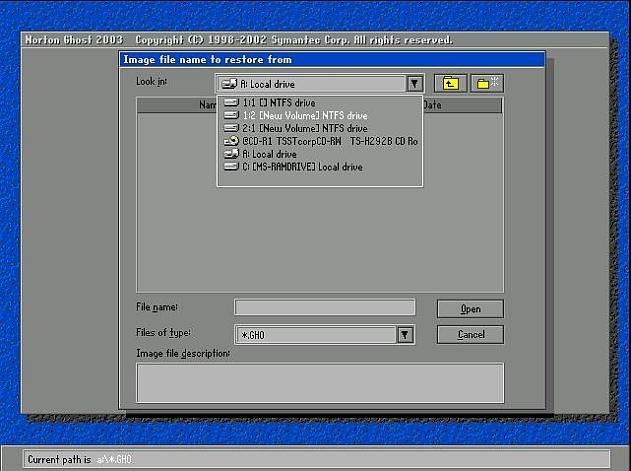Click floppy icon in Look in box
Image resolution: width=631 pixels, height=471 pixels.
click(x=229, y=84)
